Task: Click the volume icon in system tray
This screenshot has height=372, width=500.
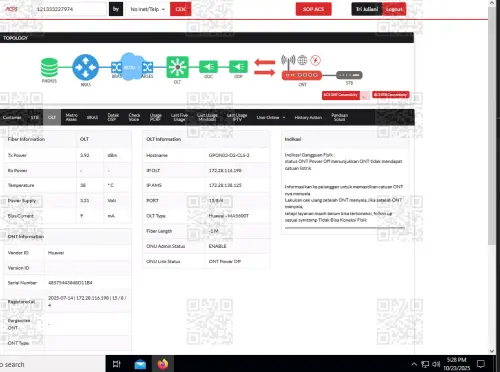Action: [x=436, y=364]
